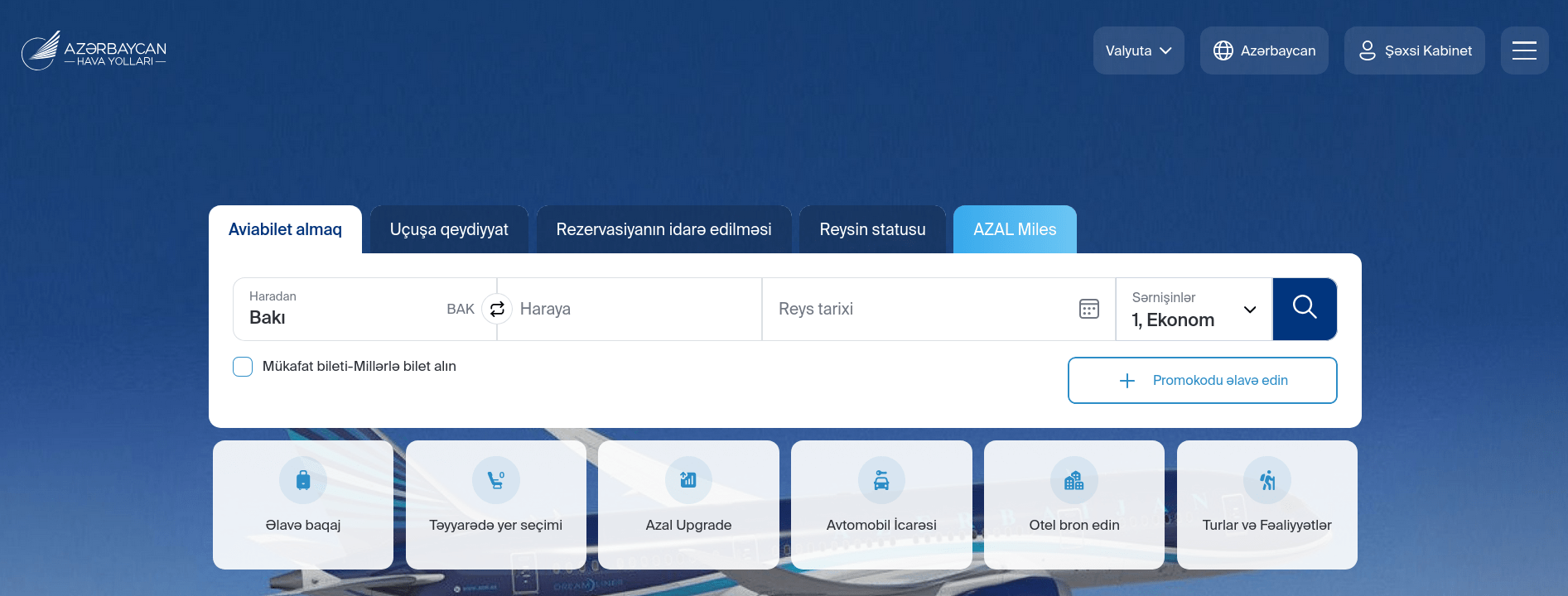Expand the Valyuta currency dropdown
1568x596 pixels.
(1138, 50)
